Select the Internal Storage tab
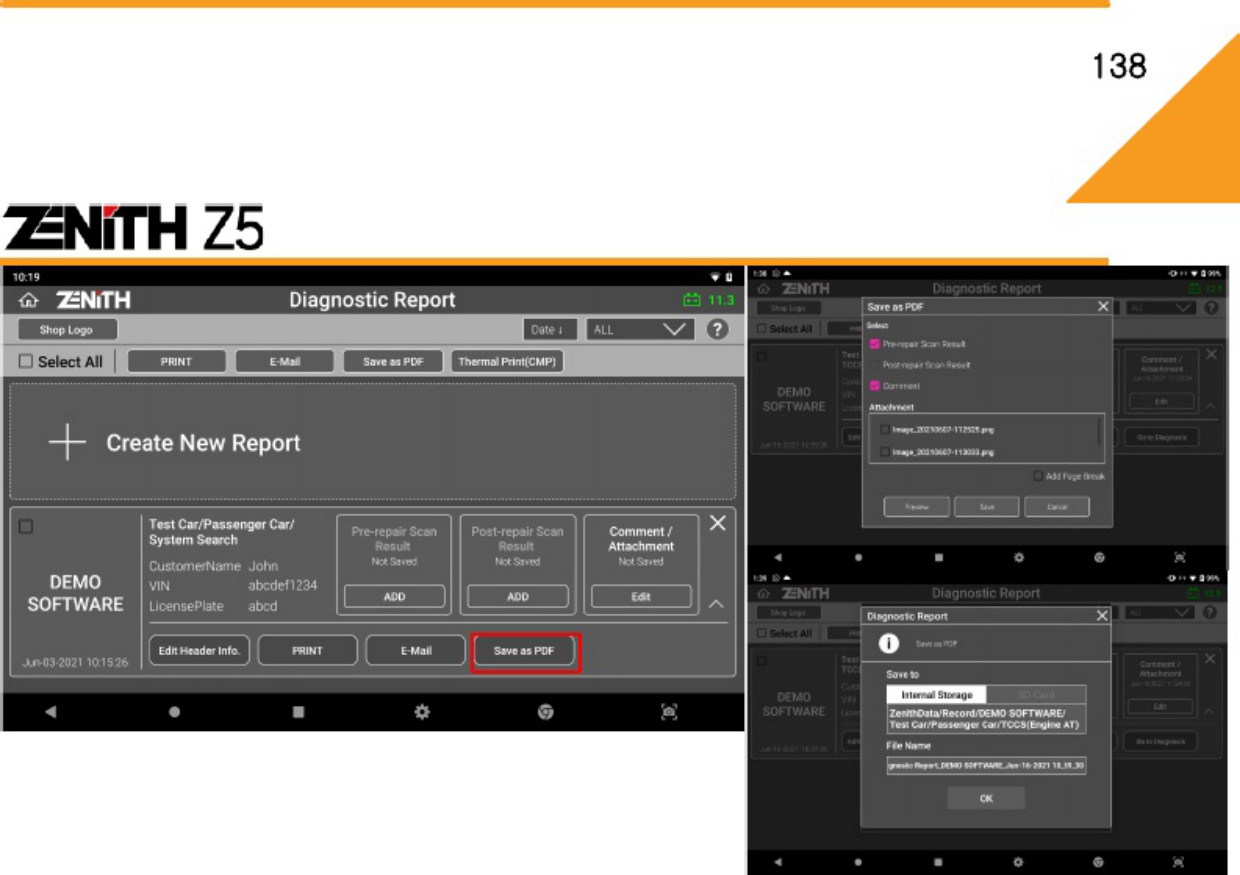 (937, 695)
